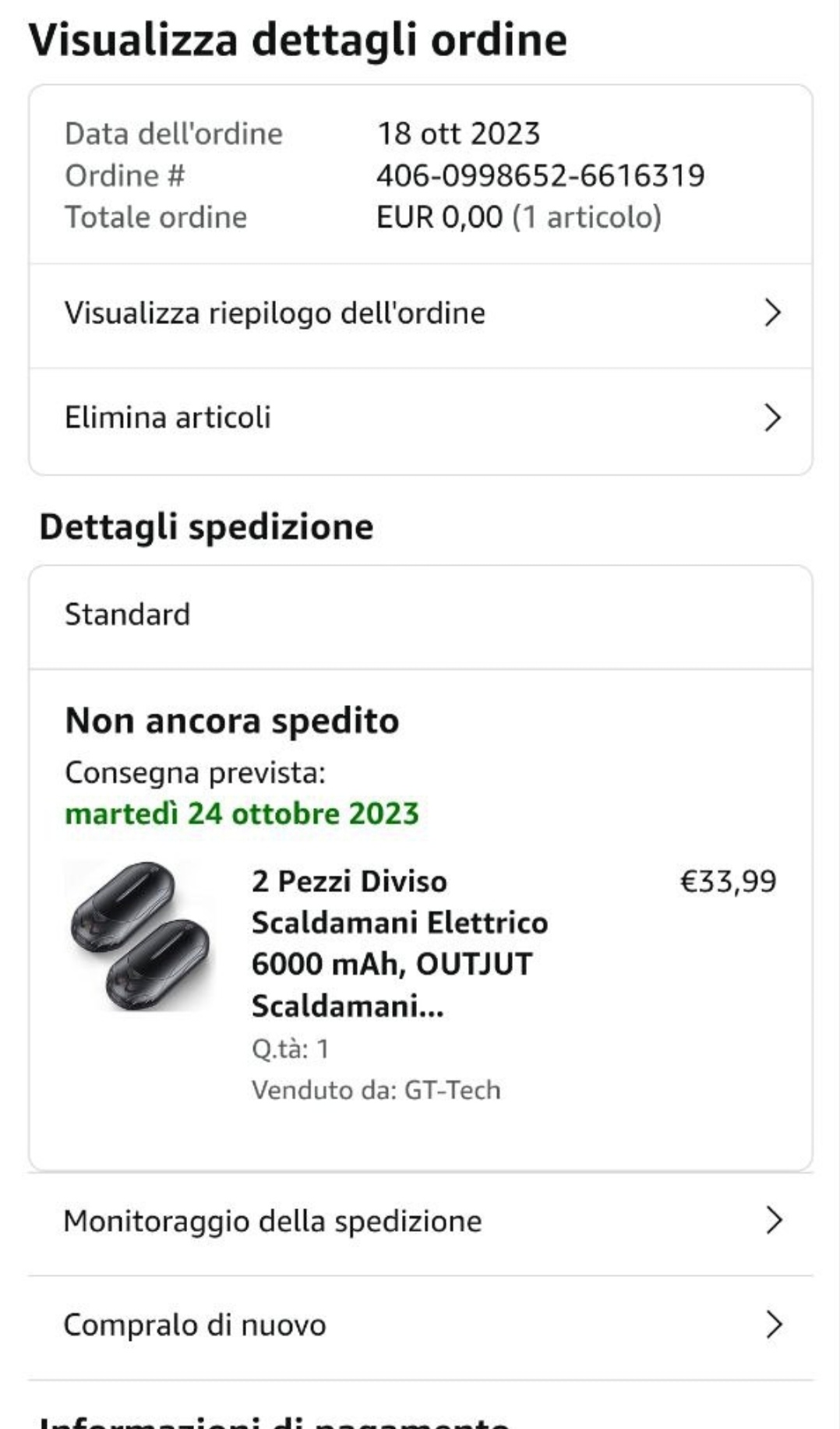Choose Compralo di nuovo to reorder
The width and height of the screenshot is (840, 1429).
tap(195, 1325)
